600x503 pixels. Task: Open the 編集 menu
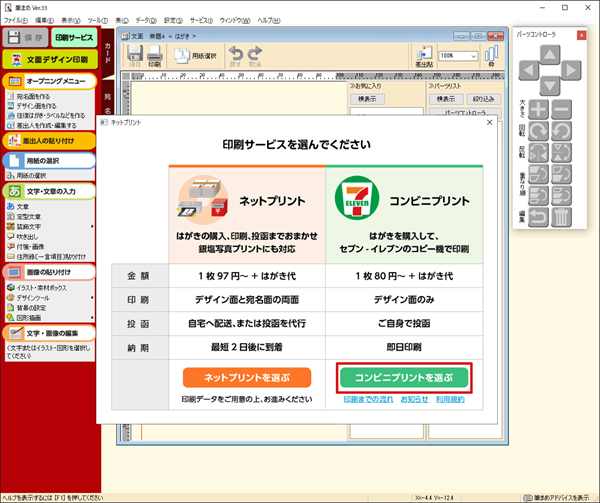click(44, 21)
